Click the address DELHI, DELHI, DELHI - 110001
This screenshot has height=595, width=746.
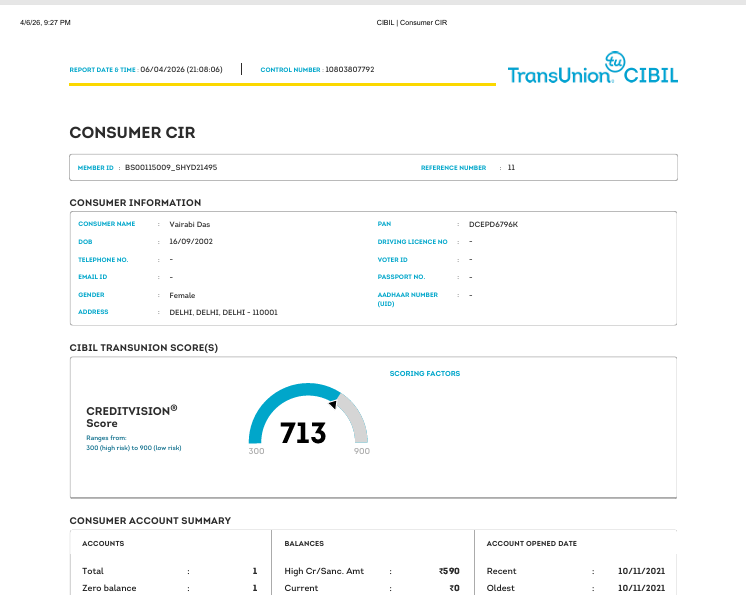[x=224, y=312]
